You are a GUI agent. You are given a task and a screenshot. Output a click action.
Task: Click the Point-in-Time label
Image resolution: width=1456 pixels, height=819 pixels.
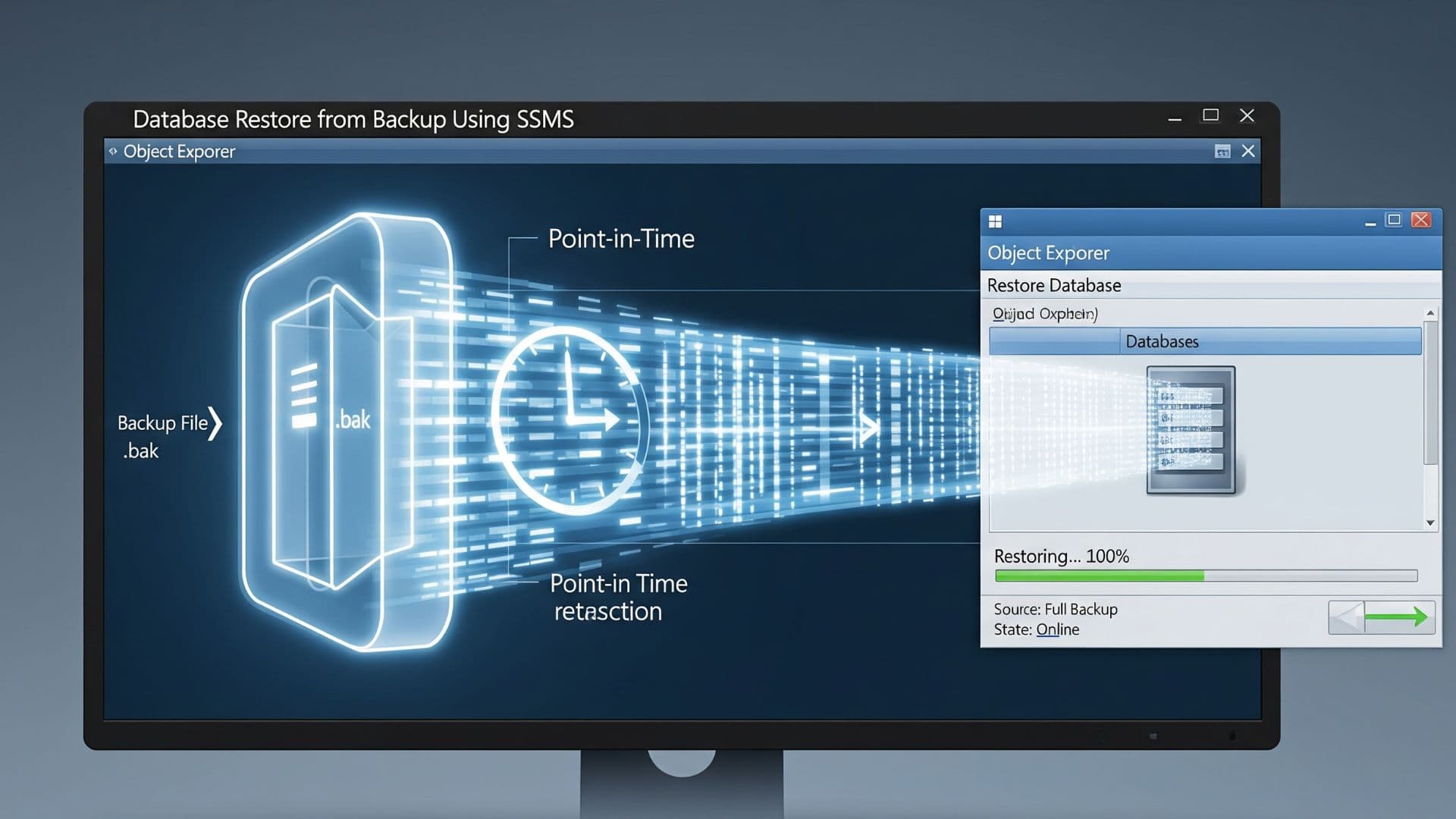click(620, 239)
